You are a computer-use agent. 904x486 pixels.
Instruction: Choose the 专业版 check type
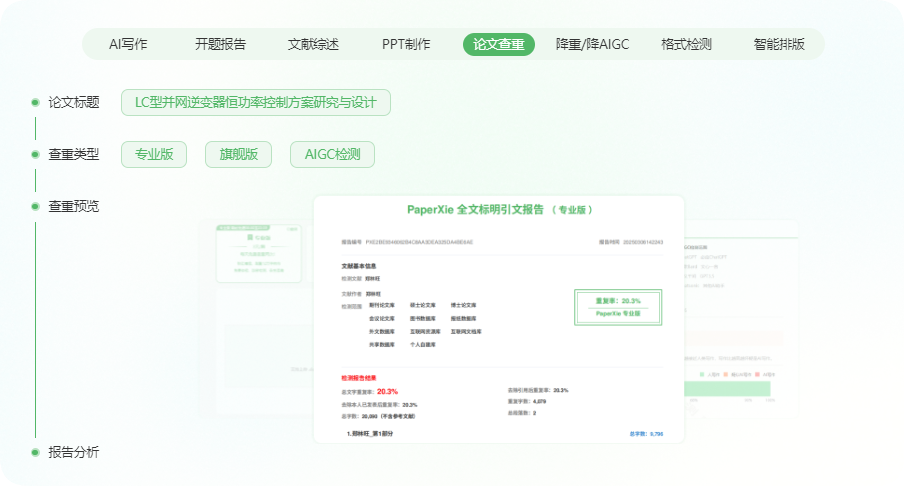[x=154, y=154]
